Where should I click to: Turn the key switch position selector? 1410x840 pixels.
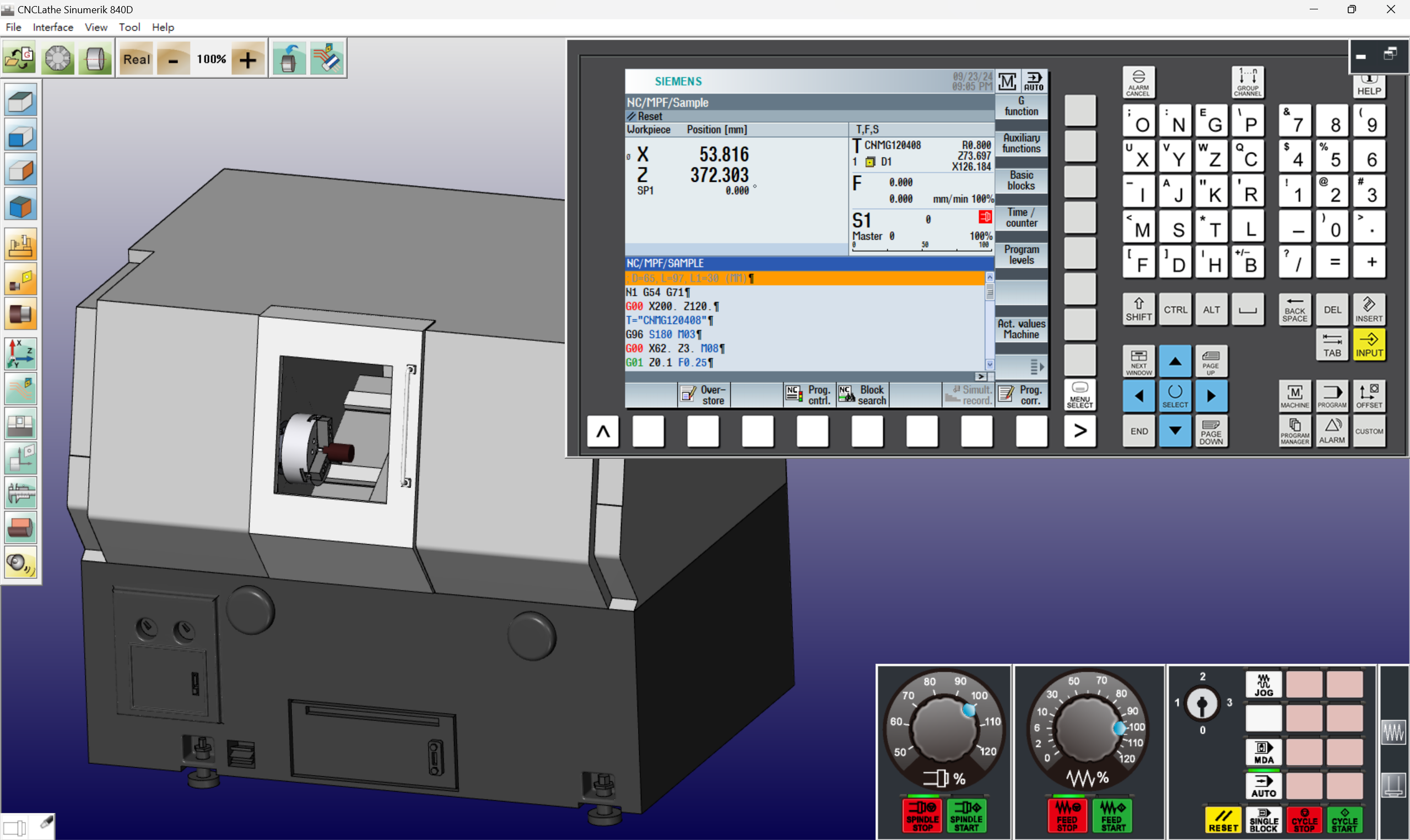click(x=1201, y=703)
